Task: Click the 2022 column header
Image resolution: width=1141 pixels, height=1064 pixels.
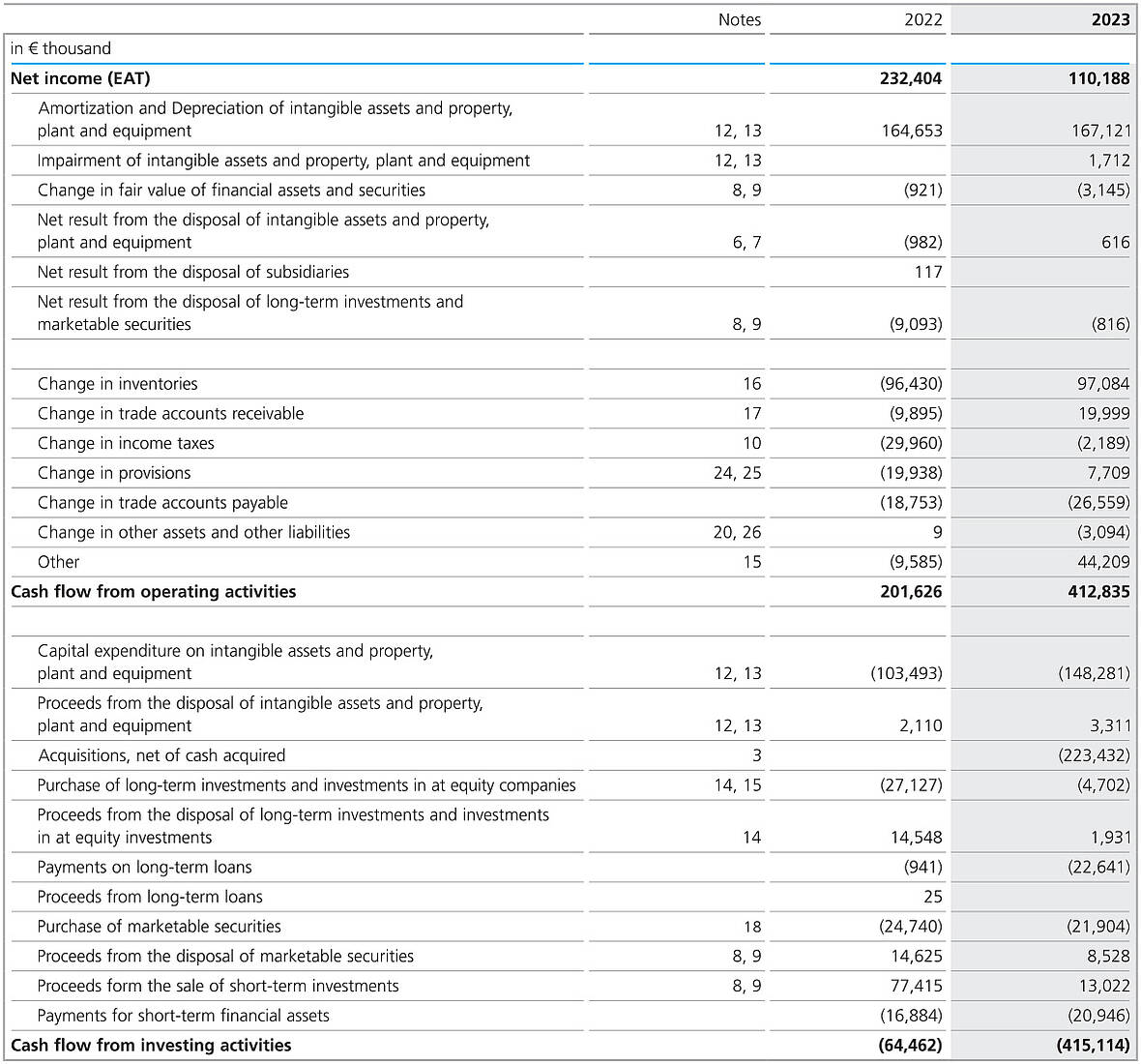Action: (x=922, y=19)
